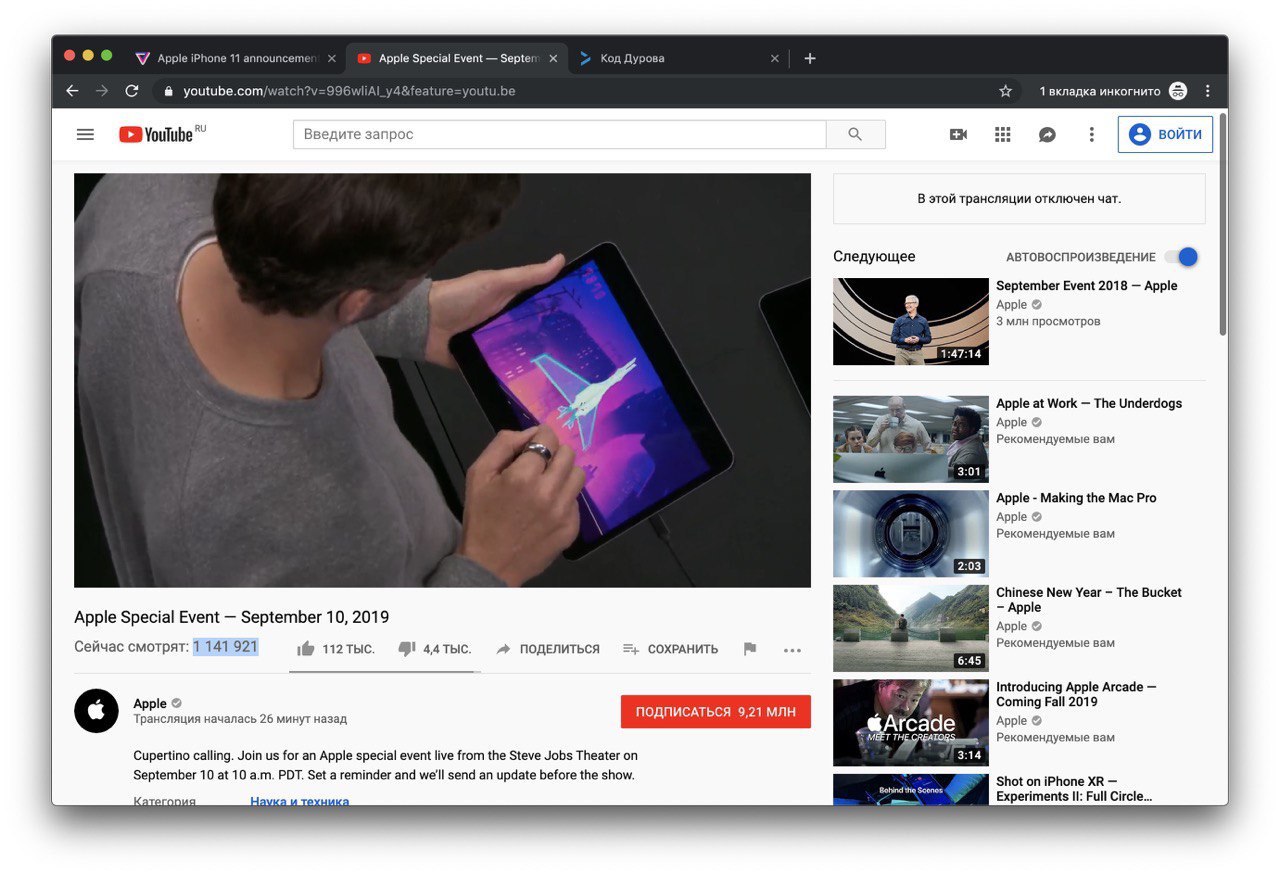This screenshot has width=1280, height=874.
Task: Click the ПОДЕЛИТЬСЯ share button
Action: click(548, 649)
